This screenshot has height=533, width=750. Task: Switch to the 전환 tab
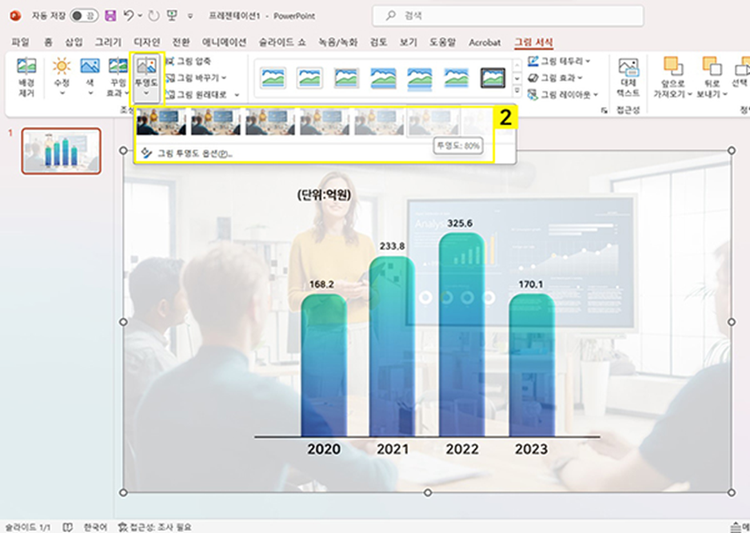pos(181,42)
